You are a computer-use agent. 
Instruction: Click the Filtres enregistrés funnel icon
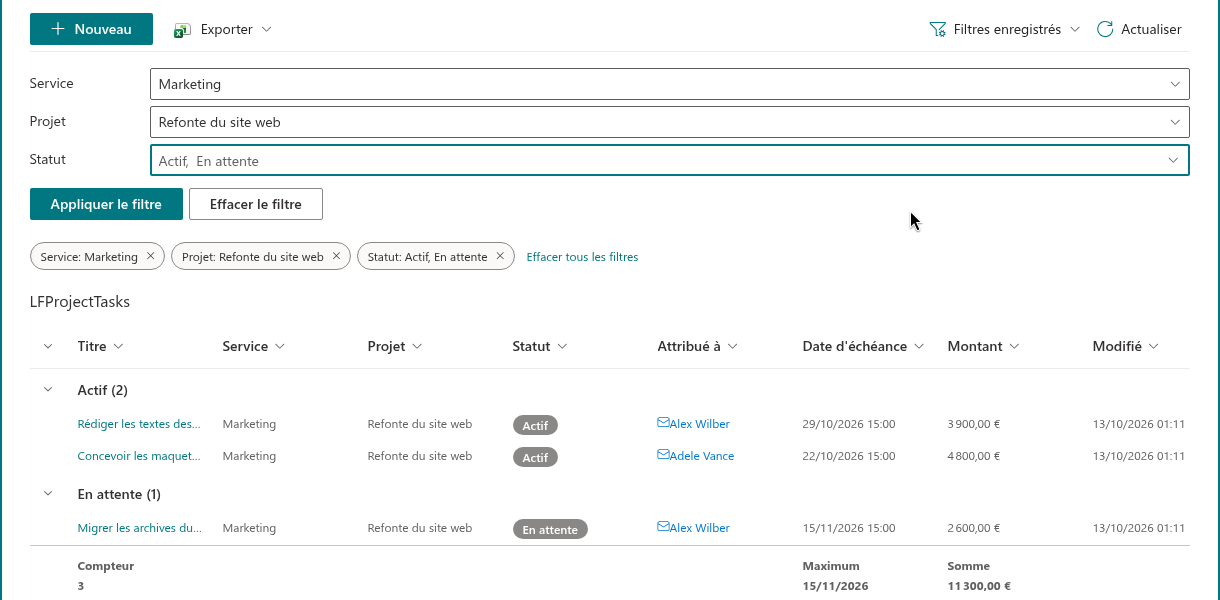coord(937,29)
